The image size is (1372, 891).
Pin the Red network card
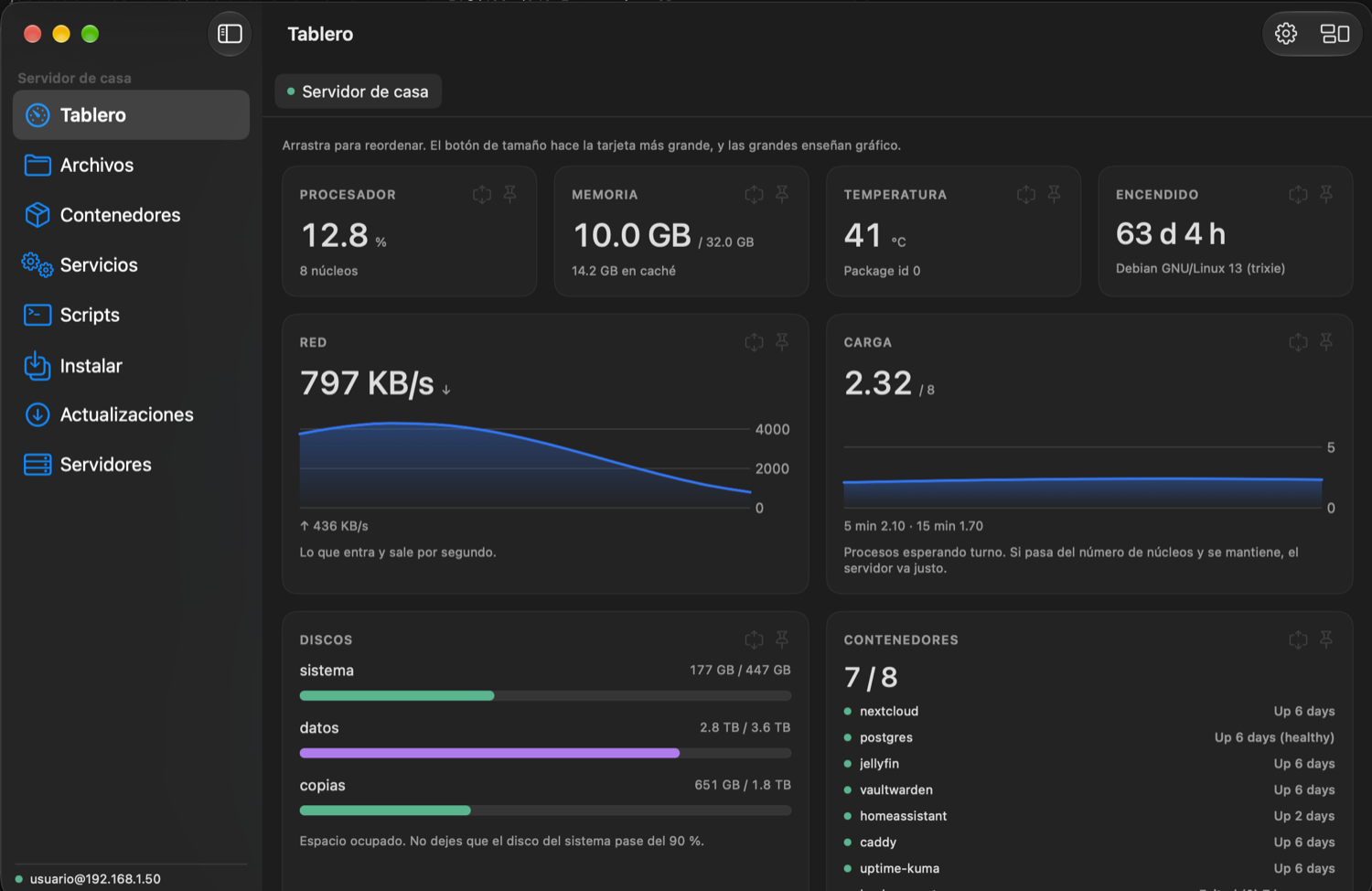pos(782,342)
